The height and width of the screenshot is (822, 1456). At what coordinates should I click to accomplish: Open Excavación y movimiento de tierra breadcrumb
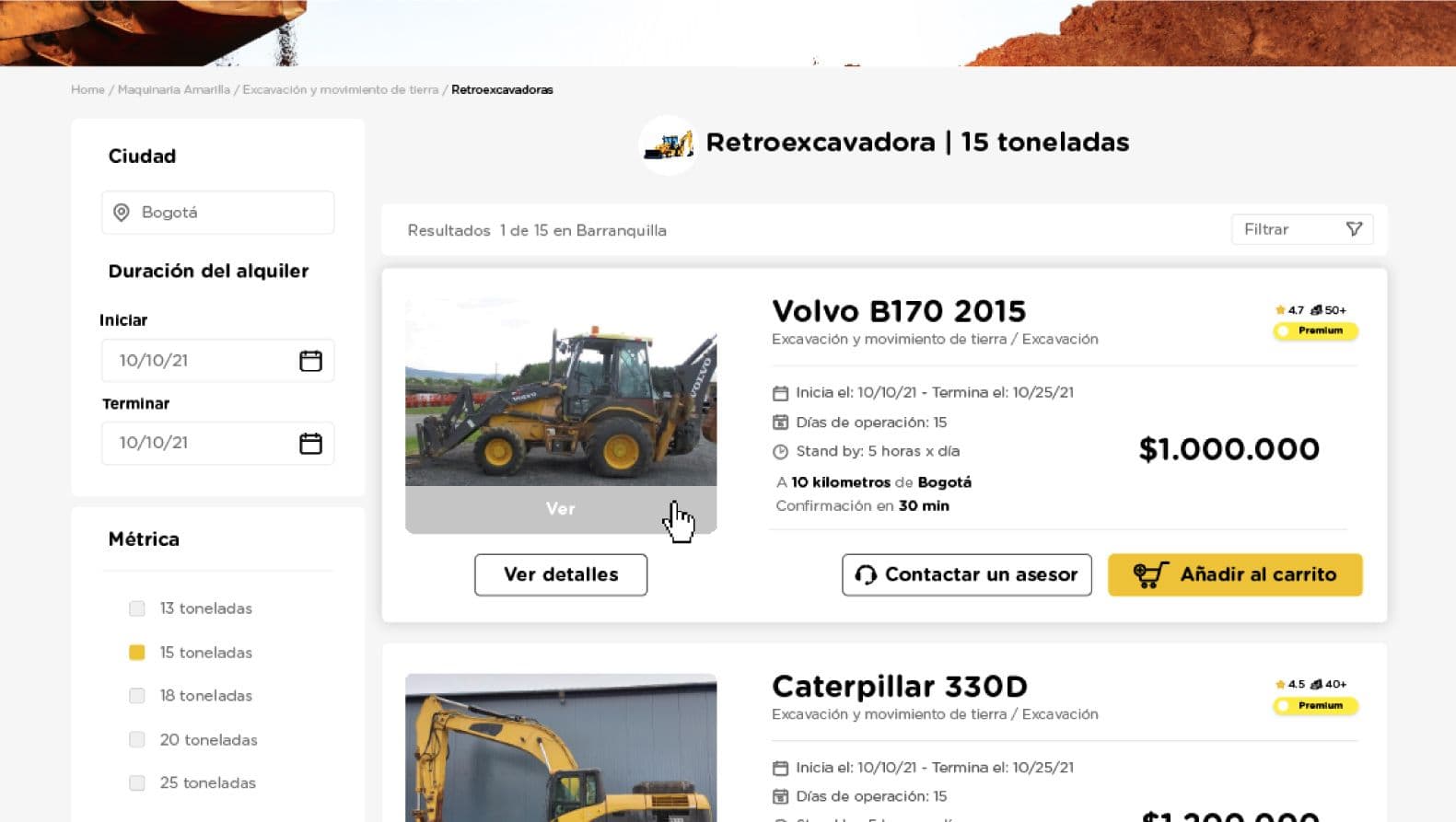coord(341,89)
